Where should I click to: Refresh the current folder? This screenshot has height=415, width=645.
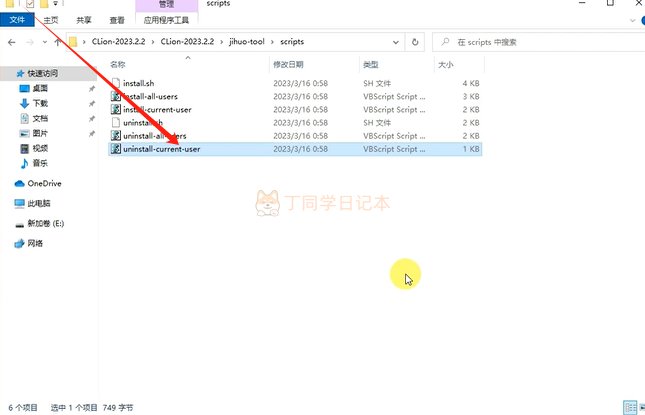(x=415, y=42)
